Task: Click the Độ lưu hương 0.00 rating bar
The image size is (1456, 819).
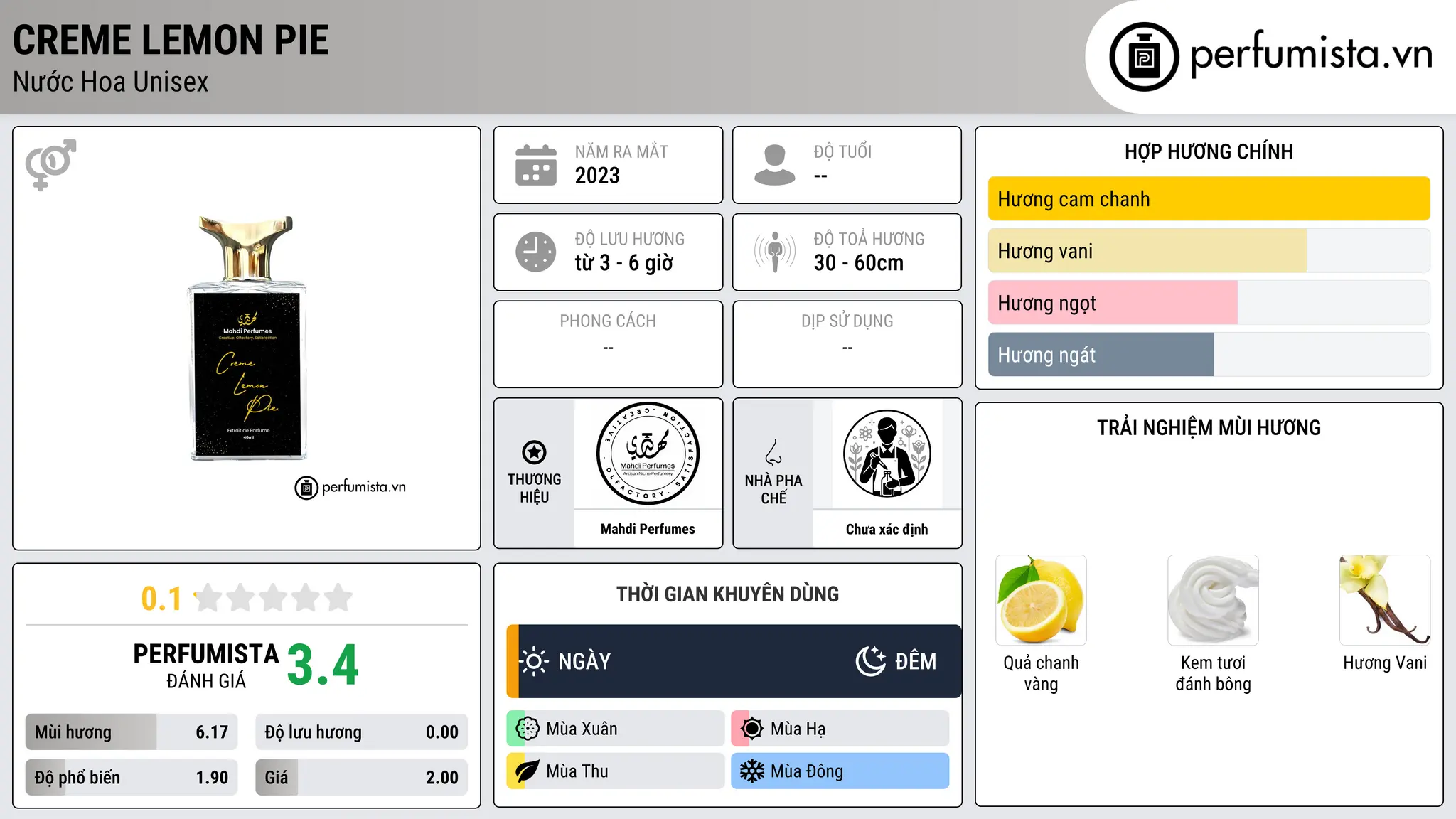Action: (x=362, y=732)
